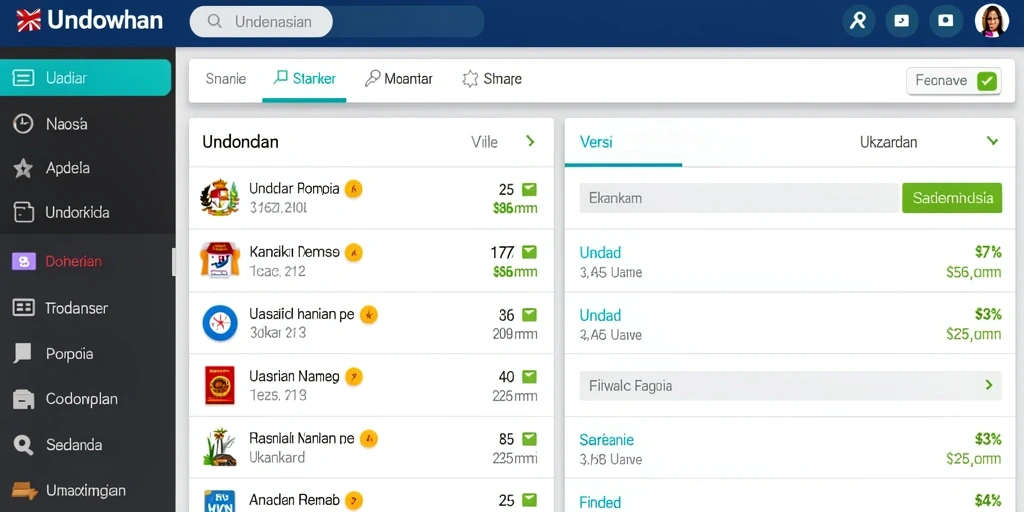1024x512 pixels.
Task: Click the $56,omn value
Action: pyautogui.click(x=973, y=272)
